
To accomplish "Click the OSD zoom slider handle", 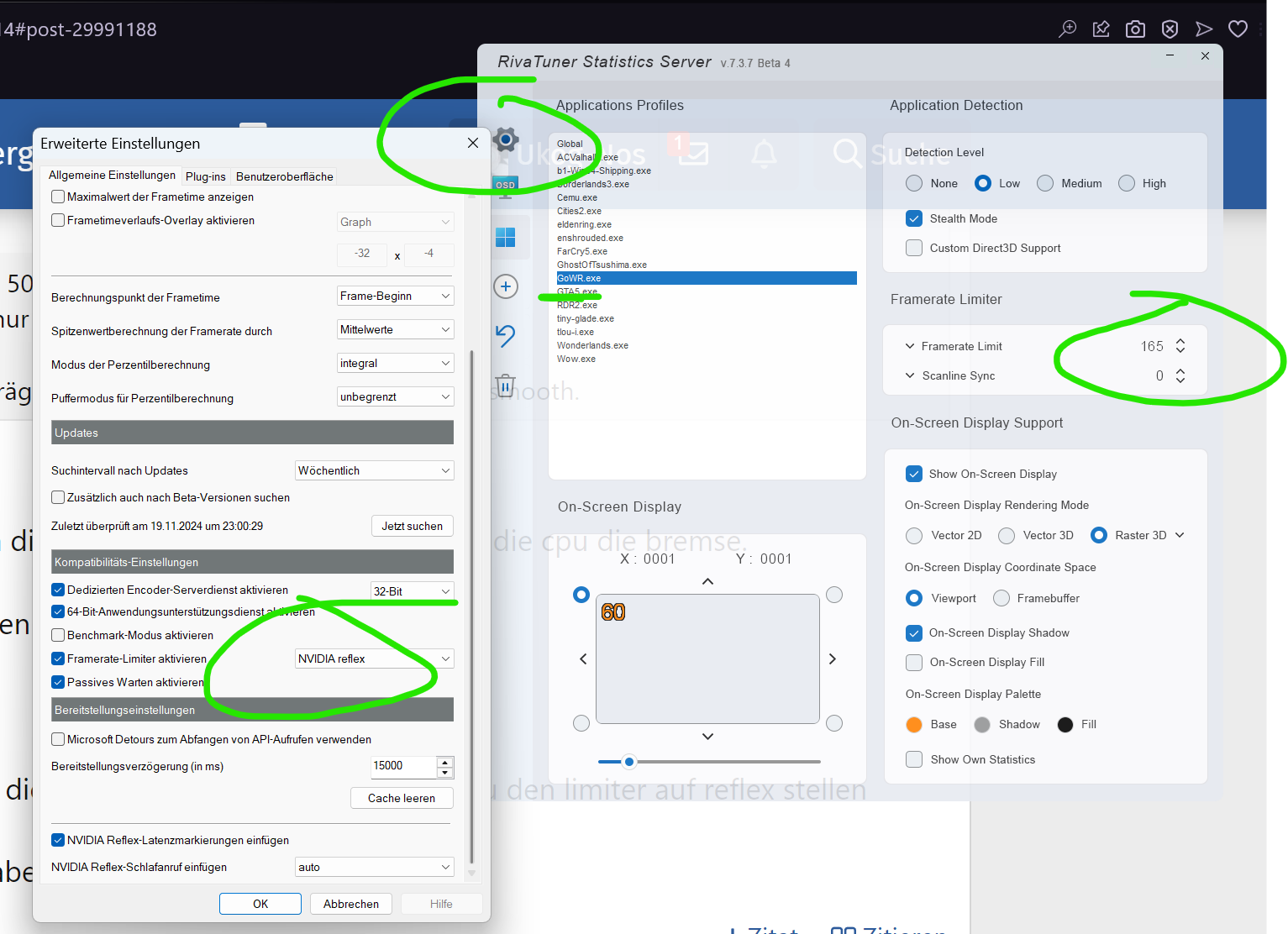I will coord(629,762).
